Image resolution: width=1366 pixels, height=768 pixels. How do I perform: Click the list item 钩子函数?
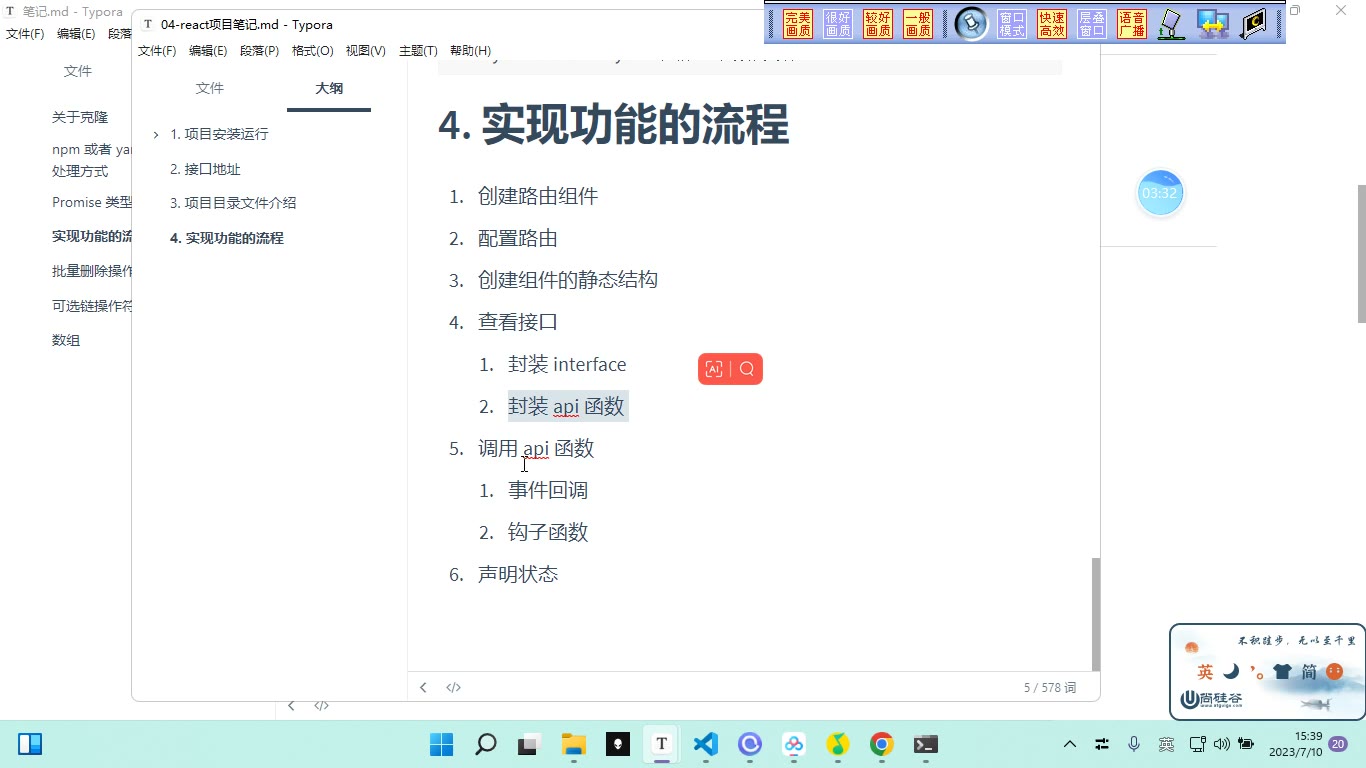point(548,532)
